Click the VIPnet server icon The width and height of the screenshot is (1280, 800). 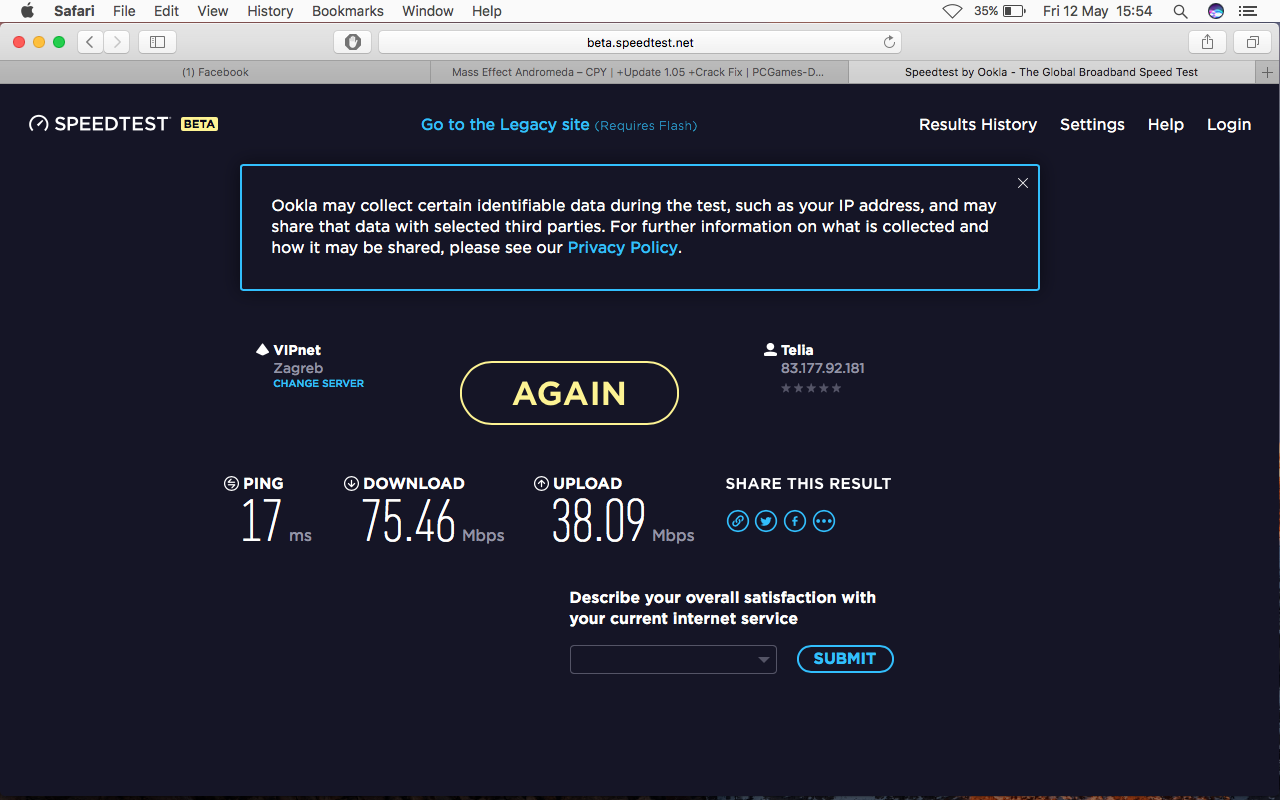point(263,350)
